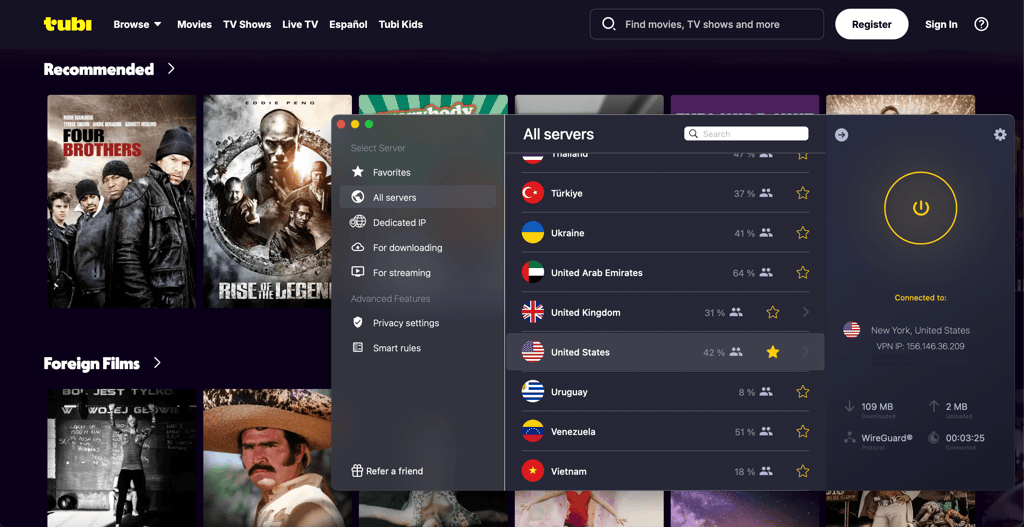
Task: Expand United Kingdom server locations
Action: [805, 312]
